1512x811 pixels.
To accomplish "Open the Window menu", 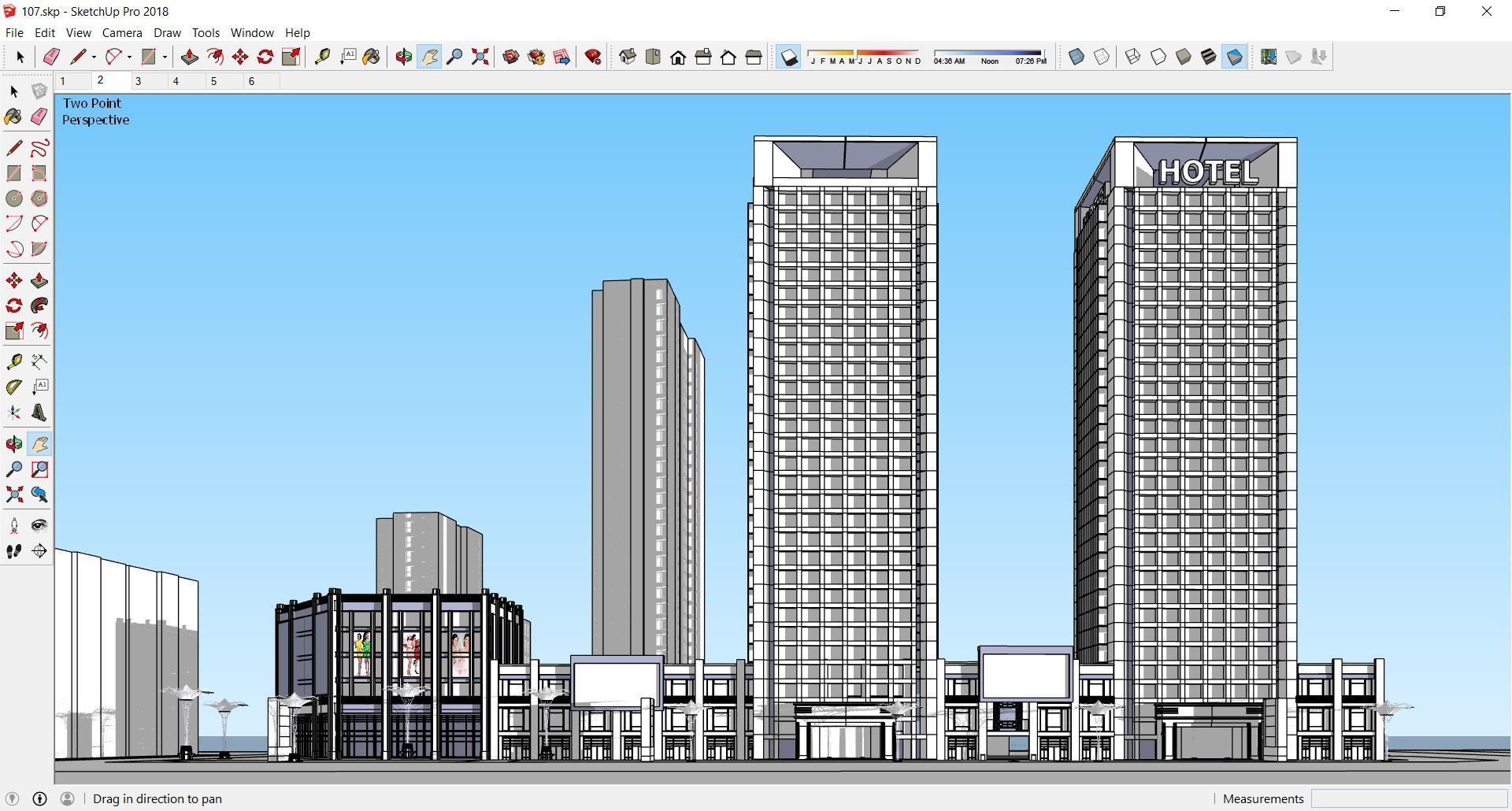I will (x=252, y=33).
